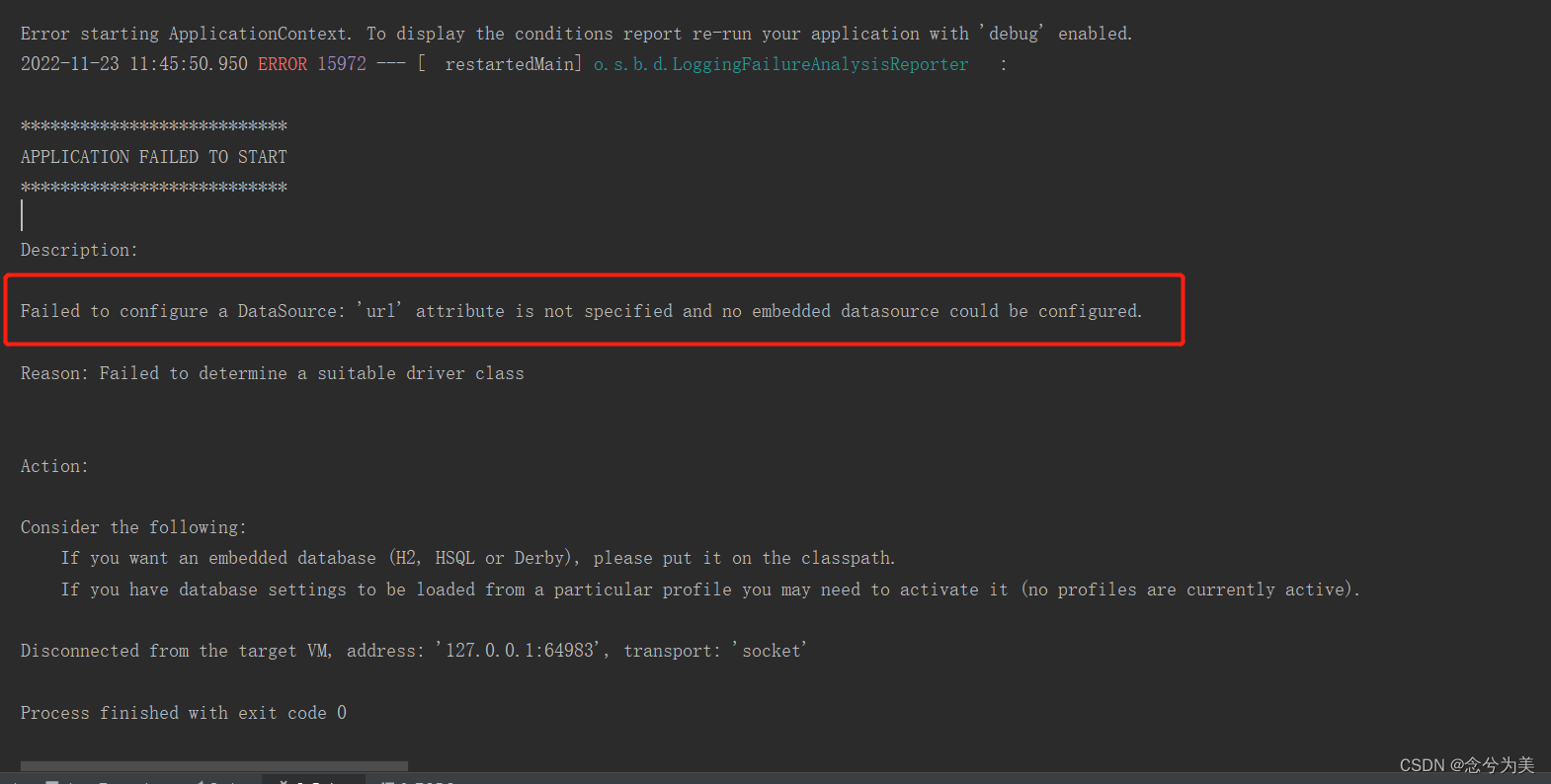
Task: Click the process id 15972
Action: [x=342, y=64]
